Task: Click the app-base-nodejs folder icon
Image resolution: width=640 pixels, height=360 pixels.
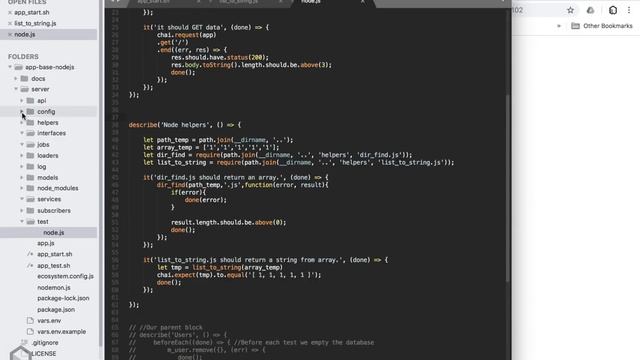Action: (x=18, y=67)
